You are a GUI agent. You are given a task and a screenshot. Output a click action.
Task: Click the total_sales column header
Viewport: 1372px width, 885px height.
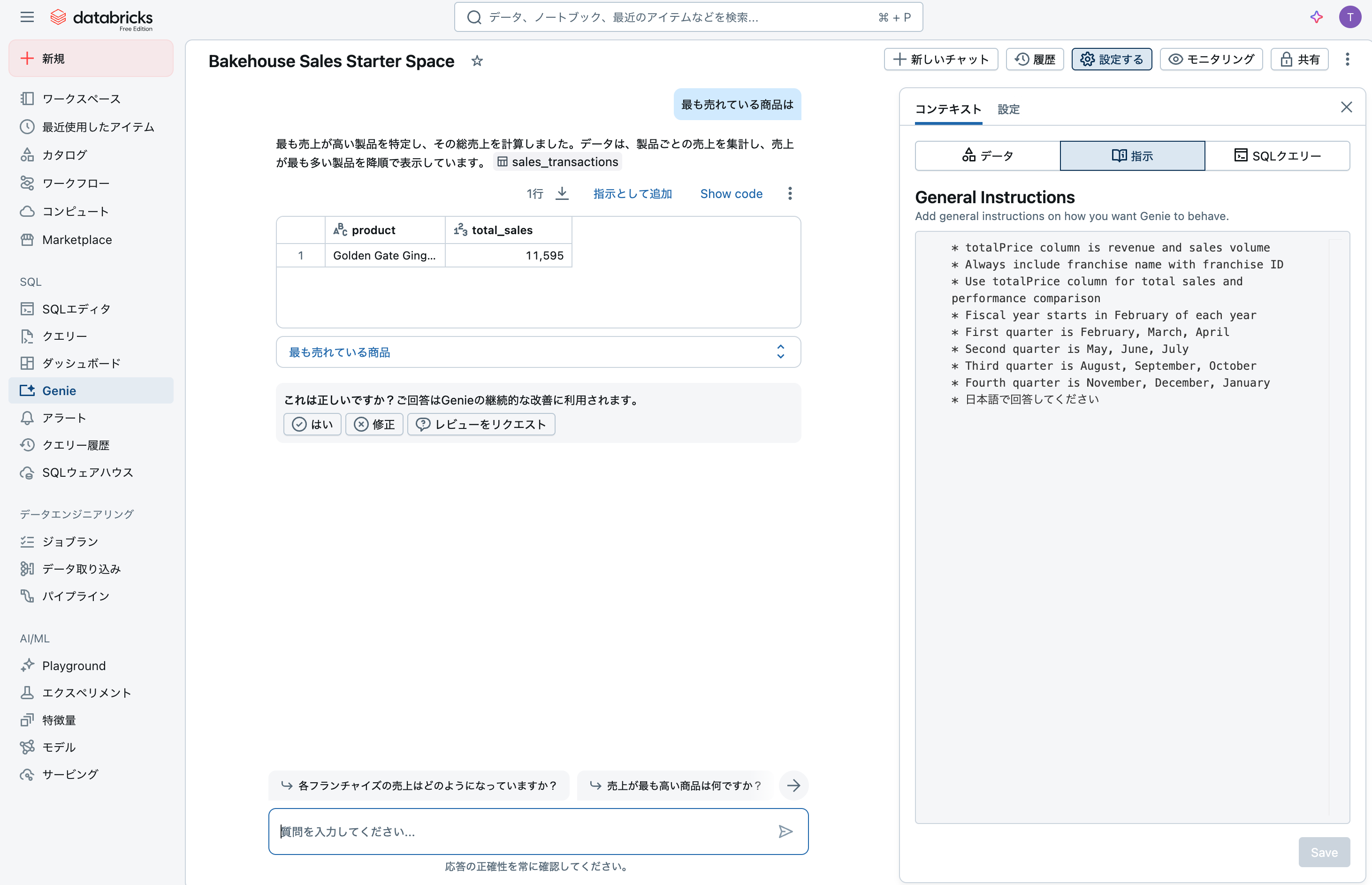click(509, 230)
